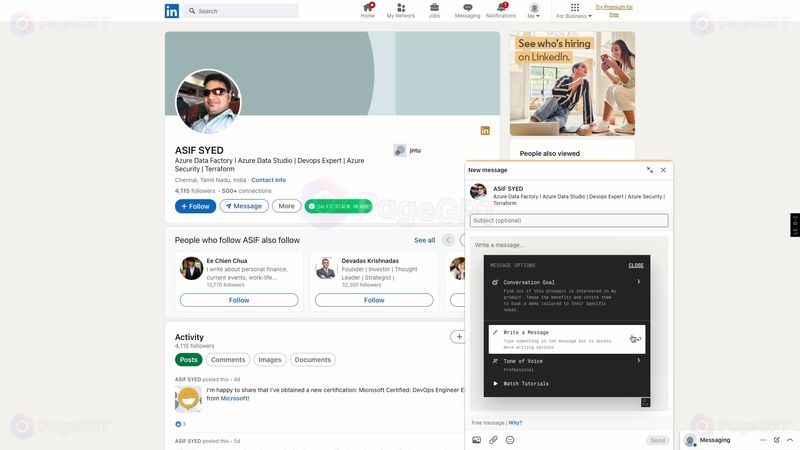This screenshot has height=450, width=800.
Task: Click the gold LinkedIn premium badge
Action: click(x=485, y=131)
